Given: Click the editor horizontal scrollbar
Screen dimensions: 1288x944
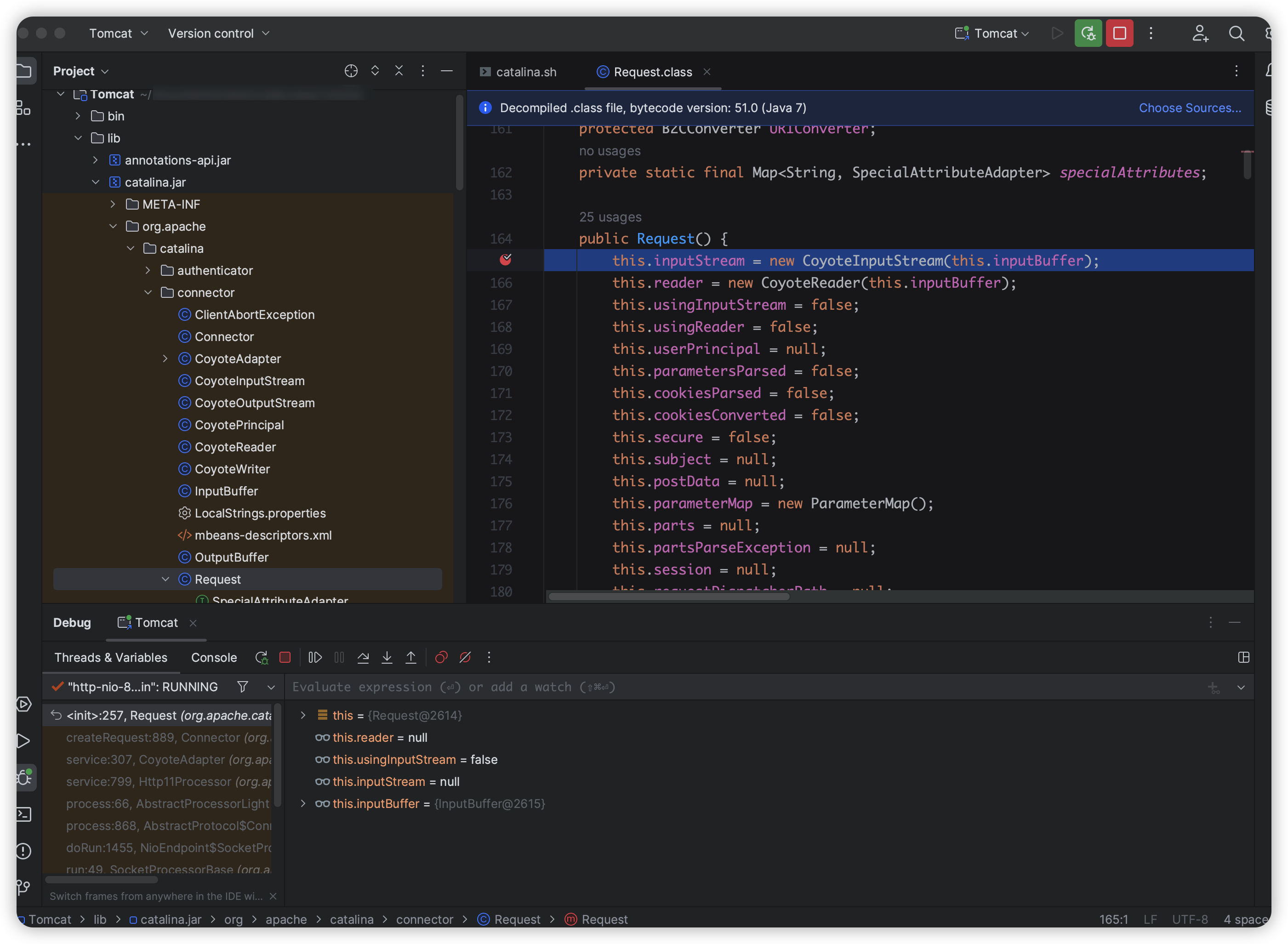Looking at the screenshot, I should click(669, 597).
